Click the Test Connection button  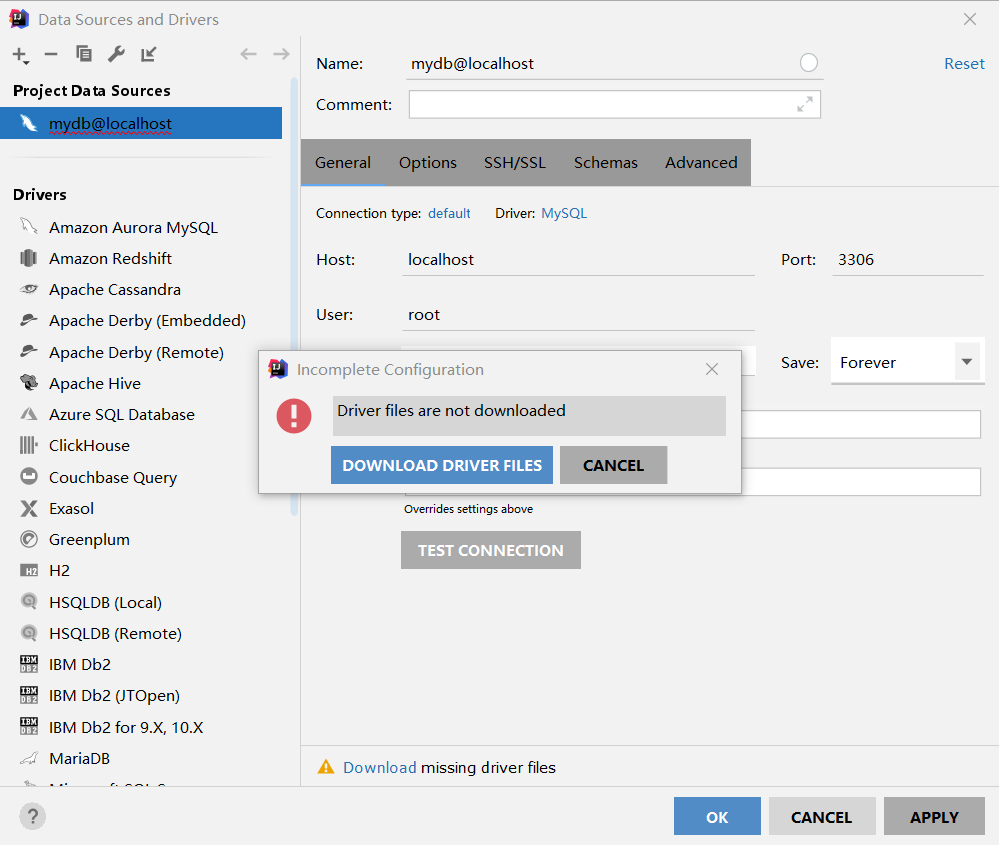pos(491,550)
